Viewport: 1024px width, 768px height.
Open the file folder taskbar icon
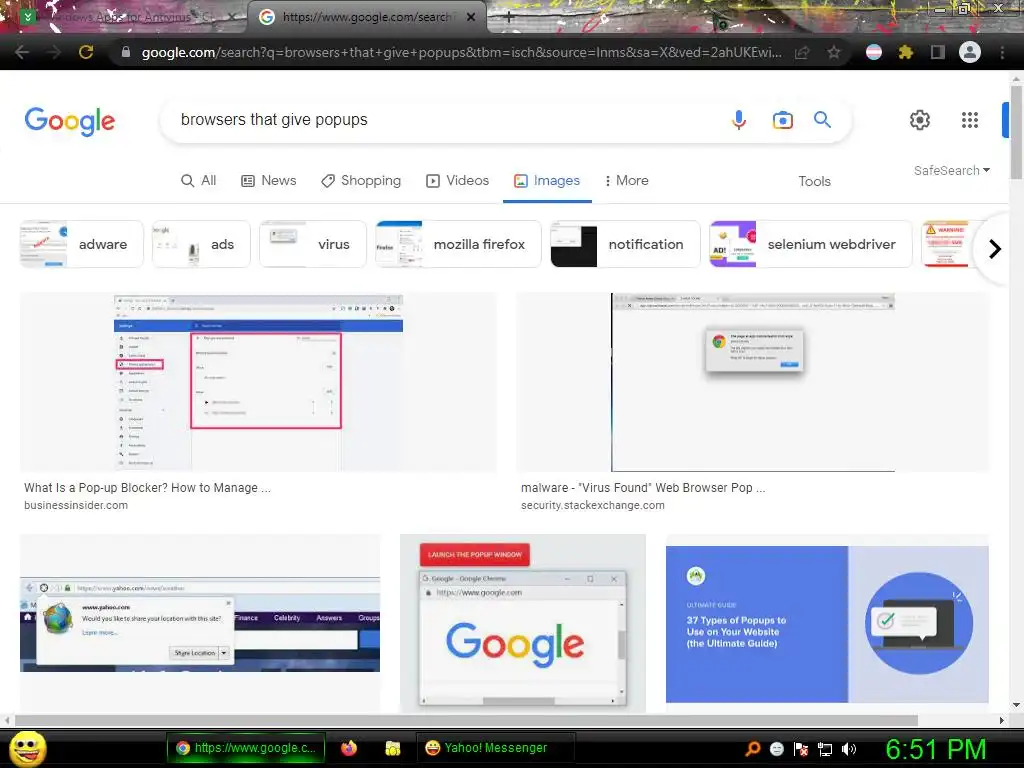point(392,748)
